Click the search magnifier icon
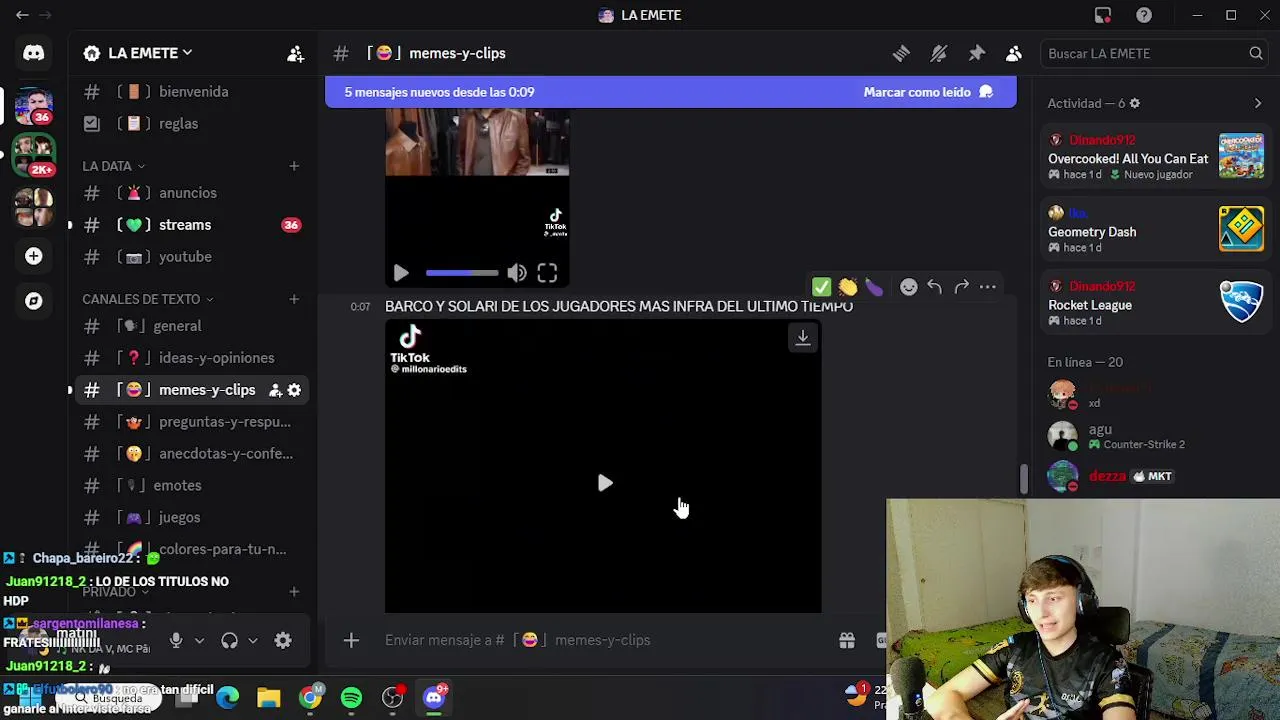Image resolution: width=1280 pixels, height=720 pixels. point(1256,53)
